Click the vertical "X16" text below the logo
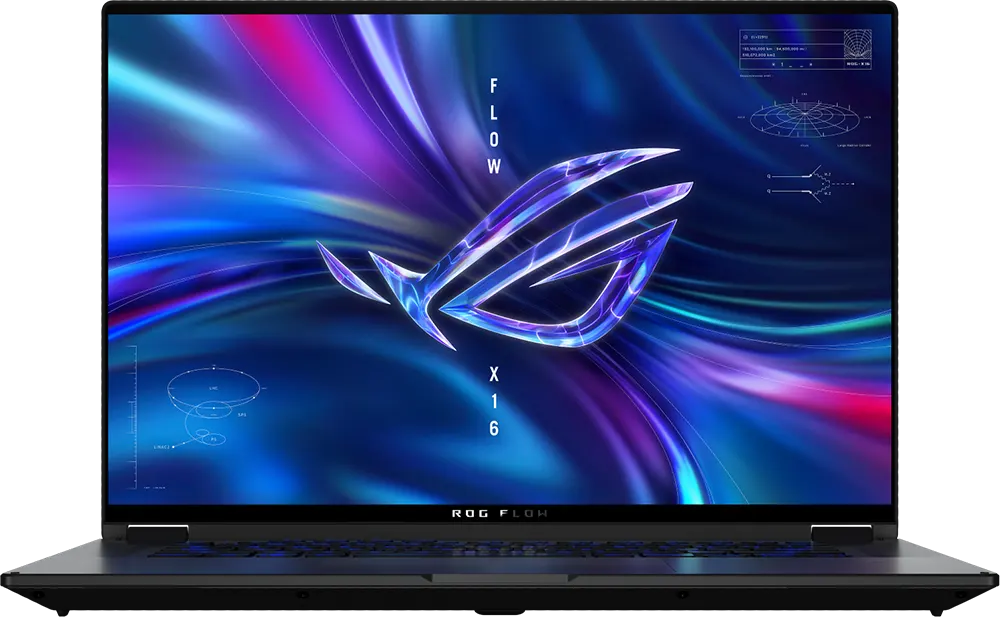The height and width of the screenshot is (617, 1000). click(494, 401)
